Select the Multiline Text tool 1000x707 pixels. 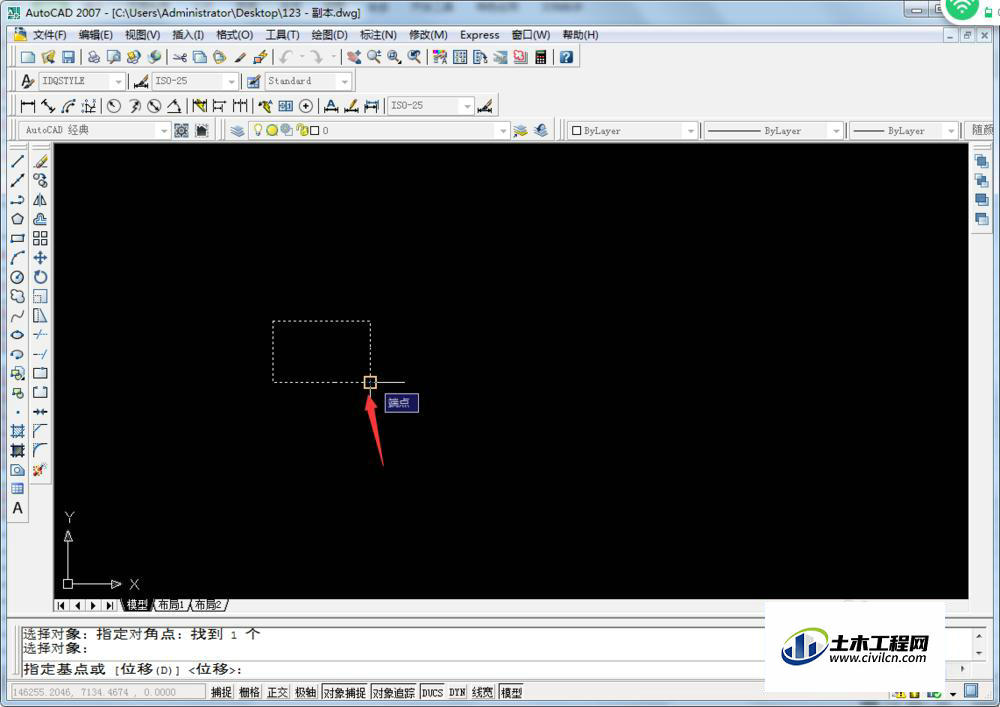[x=17, y=508]
